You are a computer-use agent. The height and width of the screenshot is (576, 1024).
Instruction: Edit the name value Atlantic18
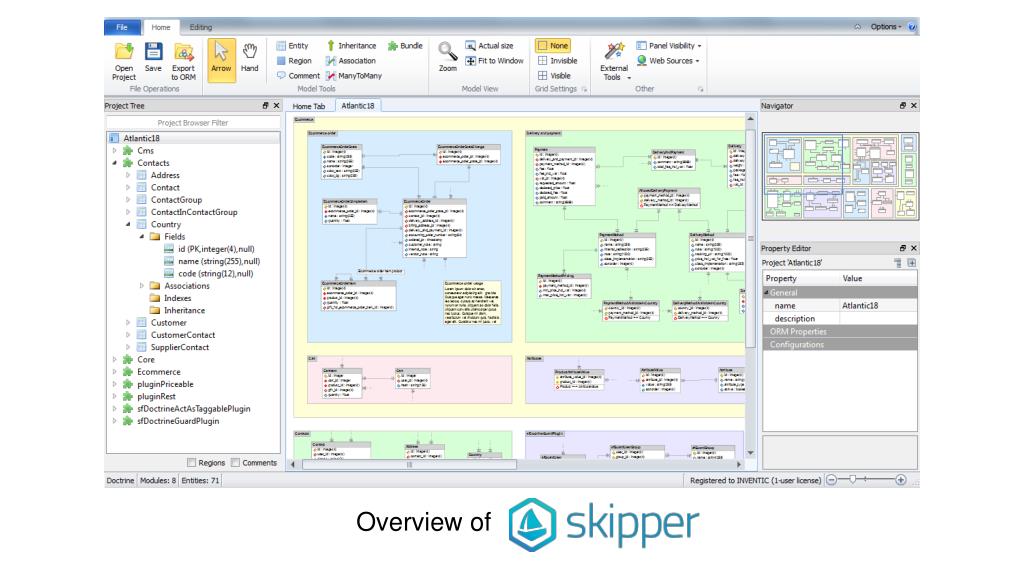point(878,306)
